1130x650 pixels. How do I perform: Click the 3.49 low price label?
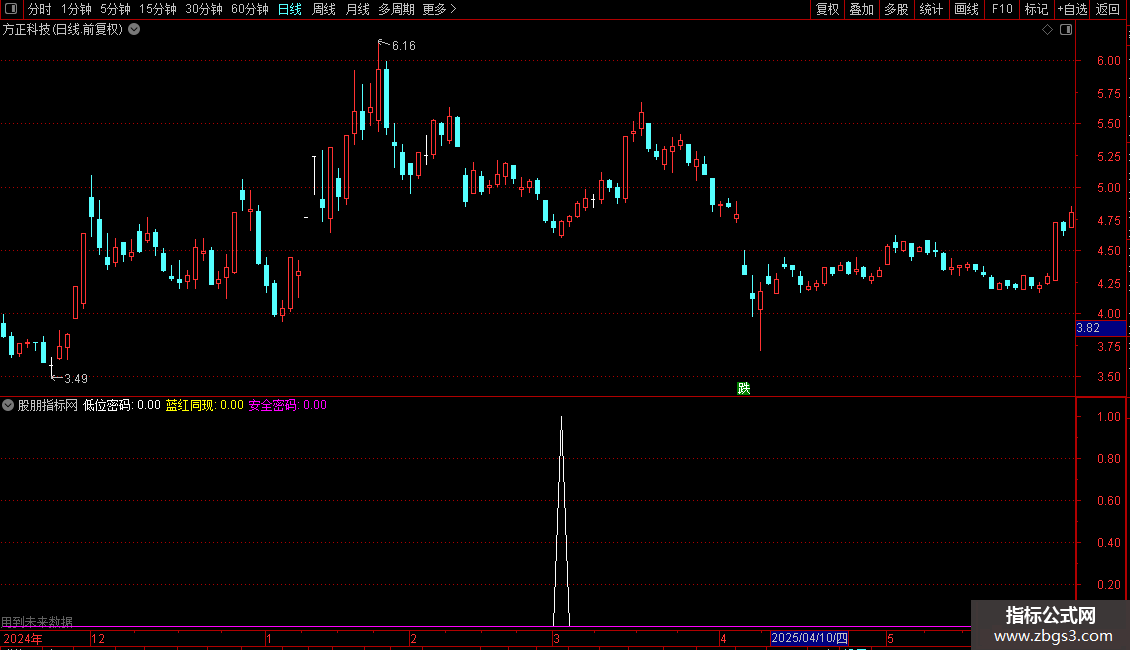(x=76, y=378)
